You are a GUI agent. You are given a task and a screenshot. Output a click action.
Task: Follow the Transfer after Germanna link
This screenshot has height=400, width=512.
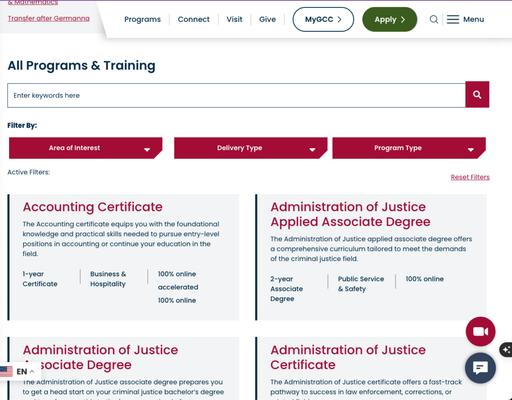[49, 18]
